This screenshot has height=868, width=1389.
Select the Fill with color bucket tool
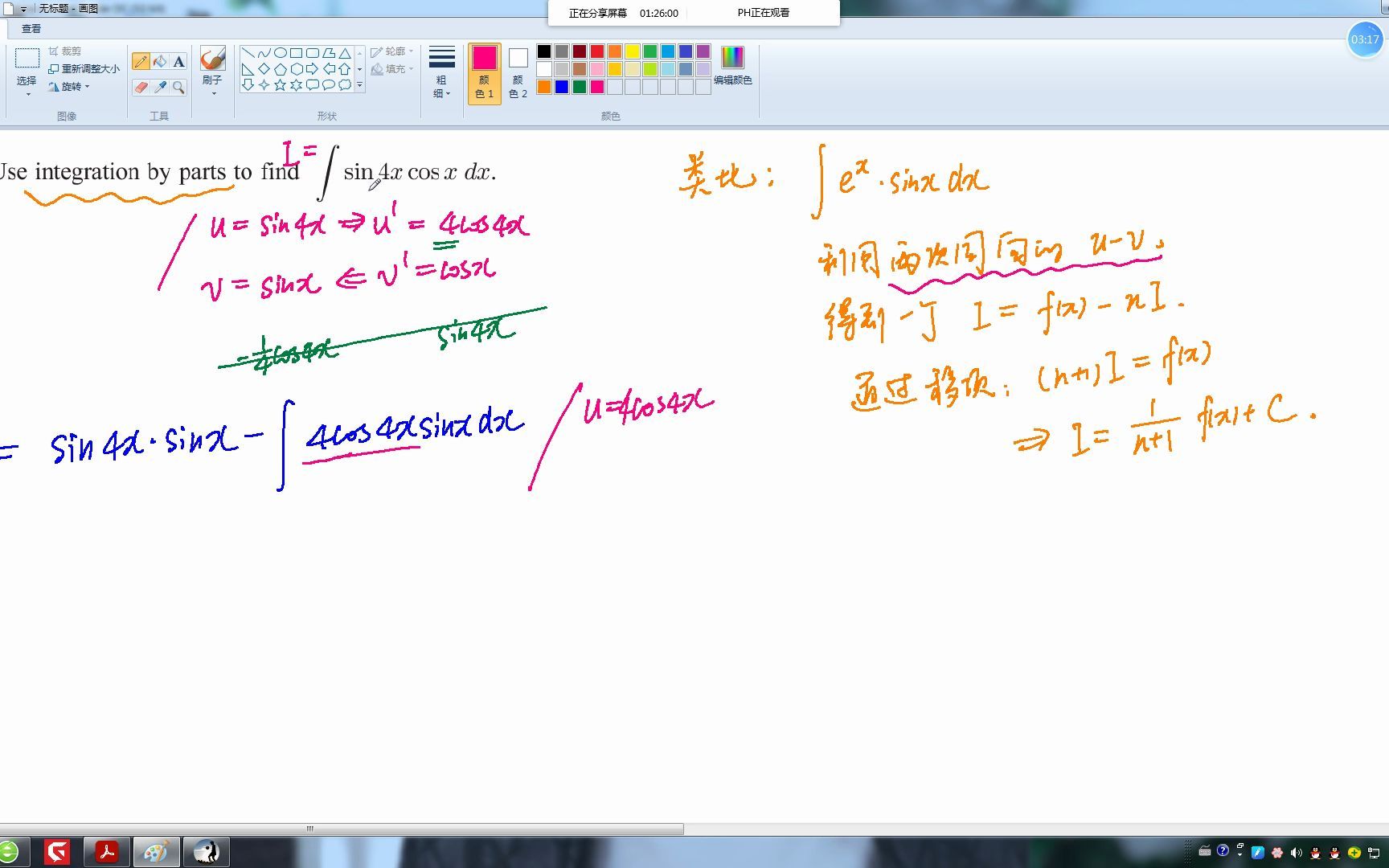pos(160,61)
